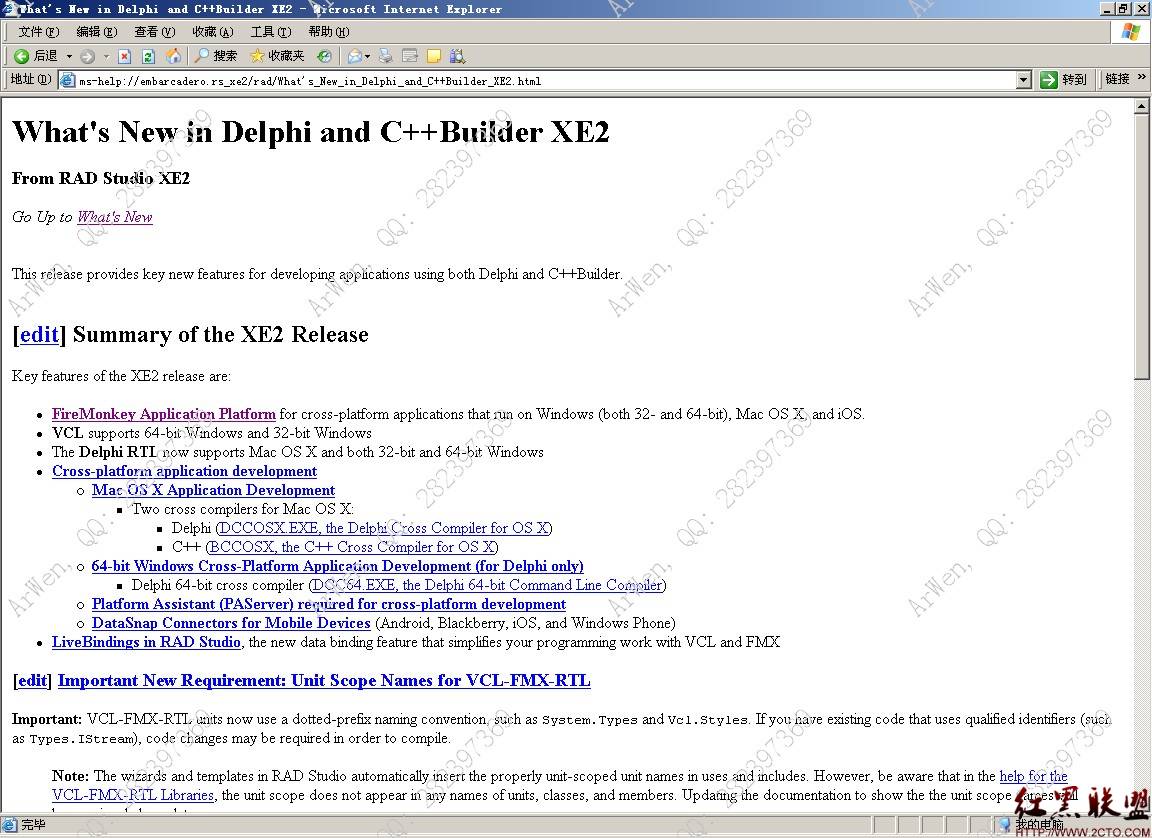Open the BCCOSX C++ Cross Compiler link
Image resolution: width=1152 pixels, height=838 pixels.
[351, 547]
